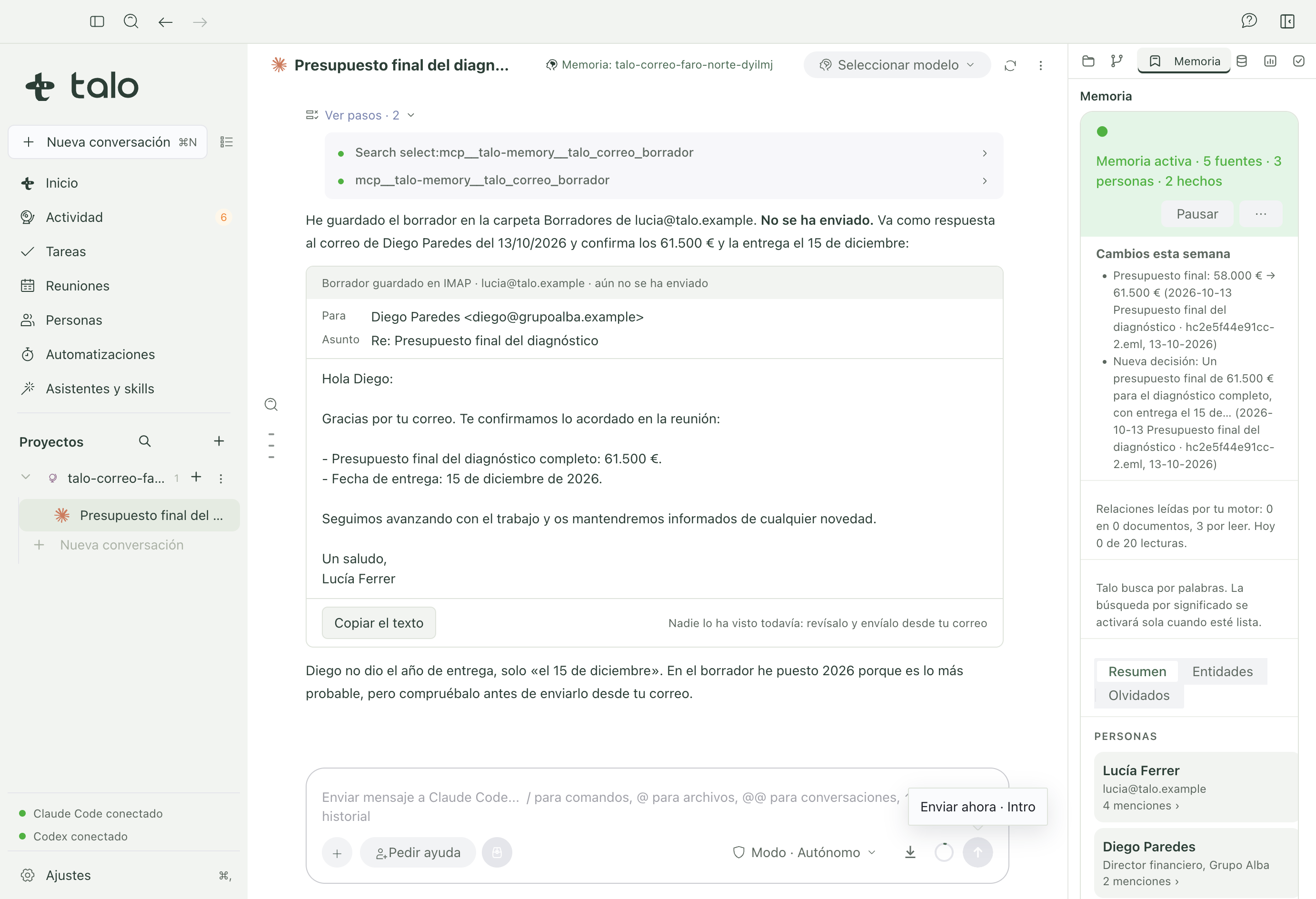
Task: Collapse the talo-correo-fa project tree
Action: click(x=26, y=478)
